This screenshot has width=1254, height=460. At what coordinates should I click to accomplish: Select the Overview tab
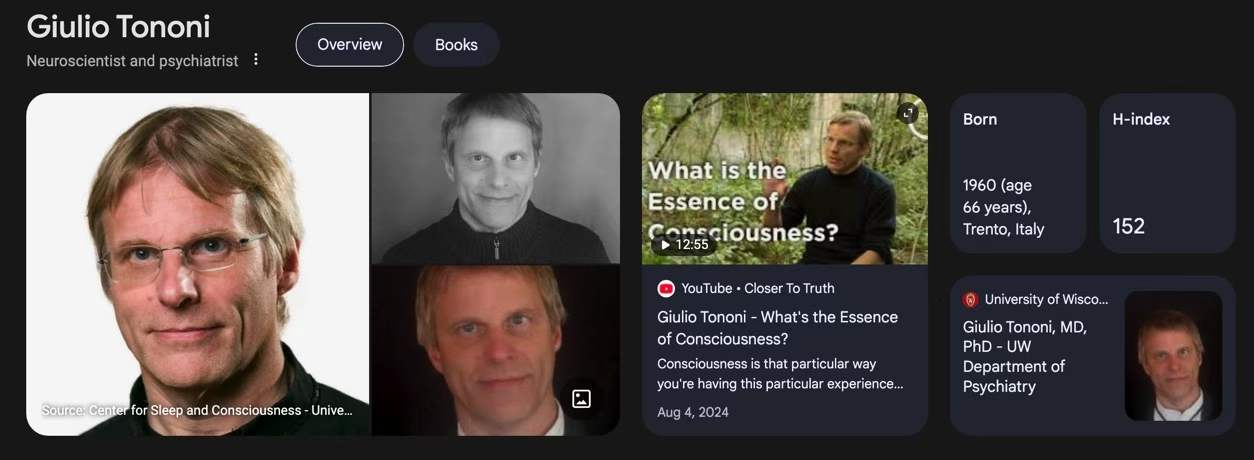(x=350, y=45)
